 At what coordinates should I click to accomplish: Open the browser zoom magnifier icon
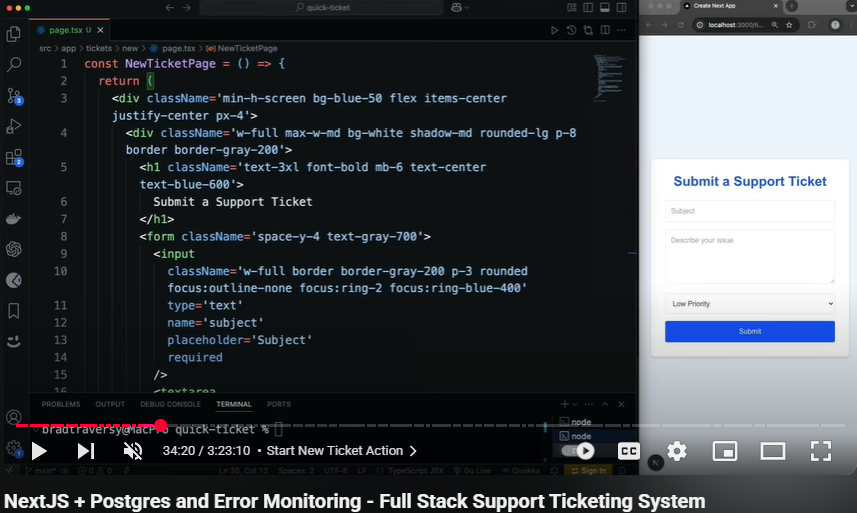coord(774,25)
